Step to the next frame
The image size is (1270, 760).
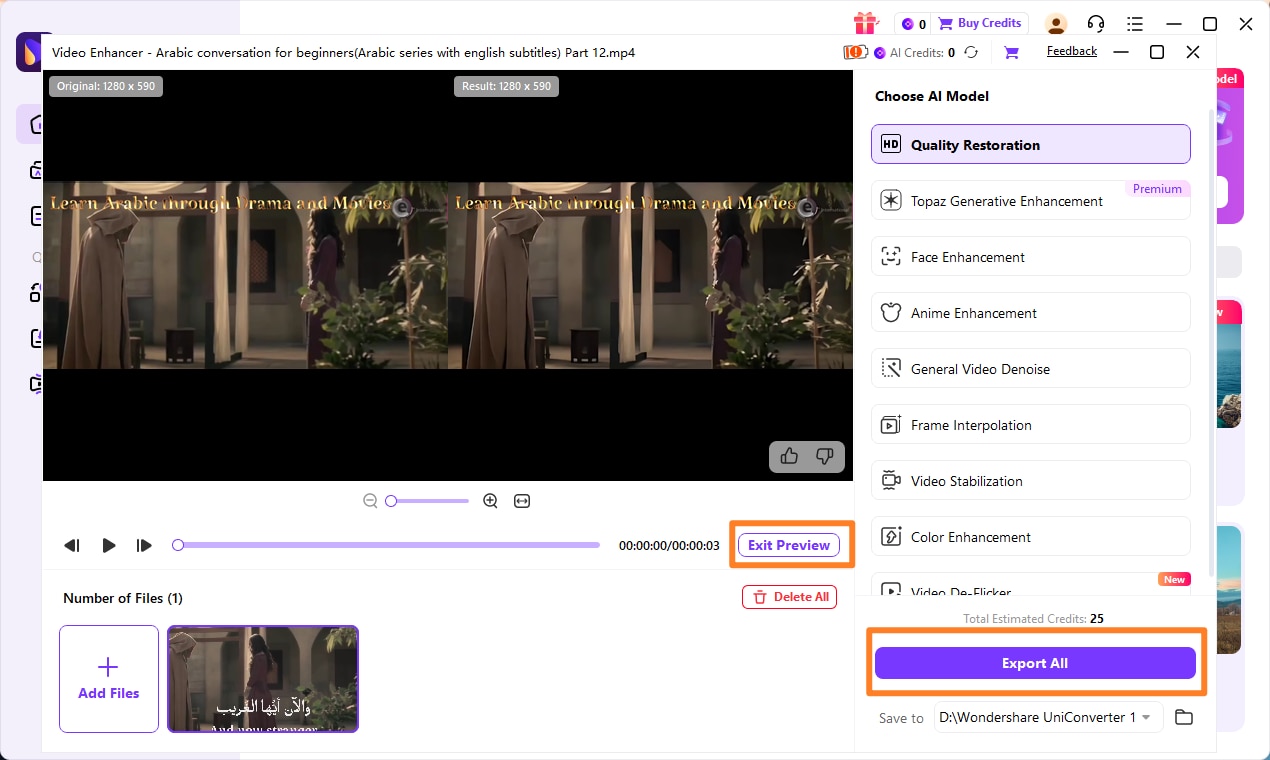(x=144, y=545)
